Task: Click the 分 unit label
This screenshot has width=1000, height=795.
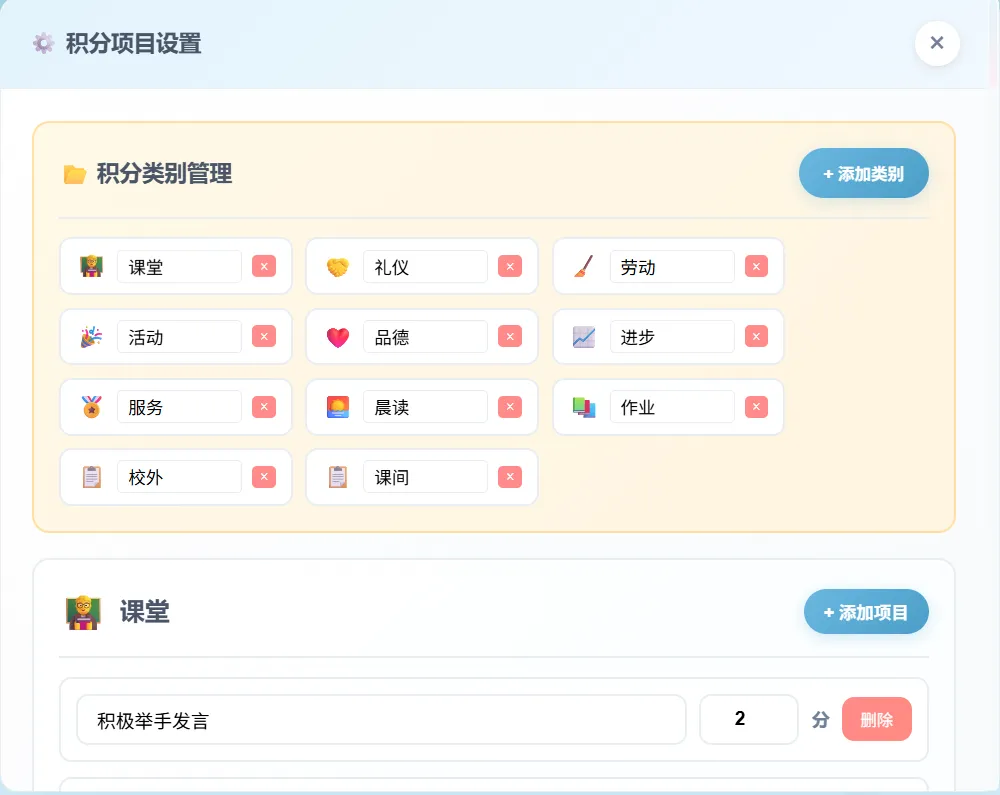Action: [820, 720]
